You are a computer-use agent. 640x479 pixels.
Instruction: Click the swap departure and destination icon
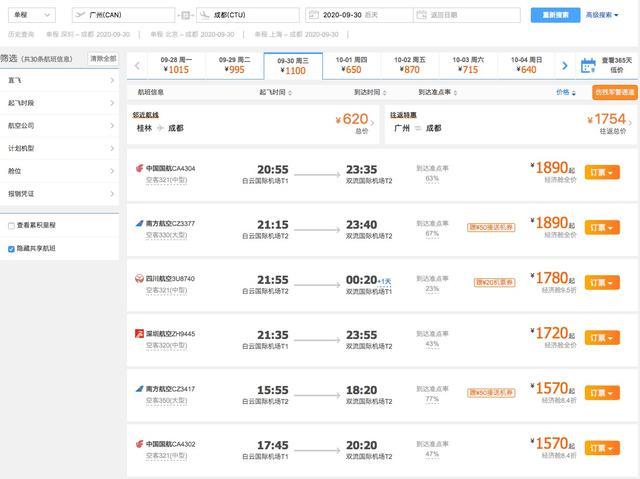[185, 15]
